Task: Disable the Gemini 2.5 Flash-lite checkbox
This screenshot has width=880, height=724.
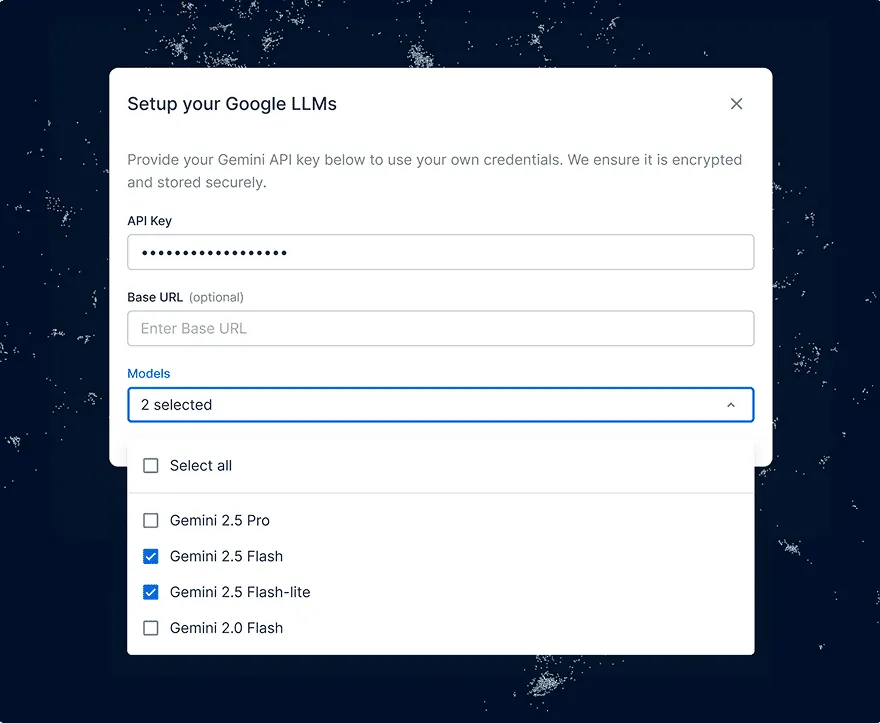Action: pyautogui.click(x=151, y=592)
